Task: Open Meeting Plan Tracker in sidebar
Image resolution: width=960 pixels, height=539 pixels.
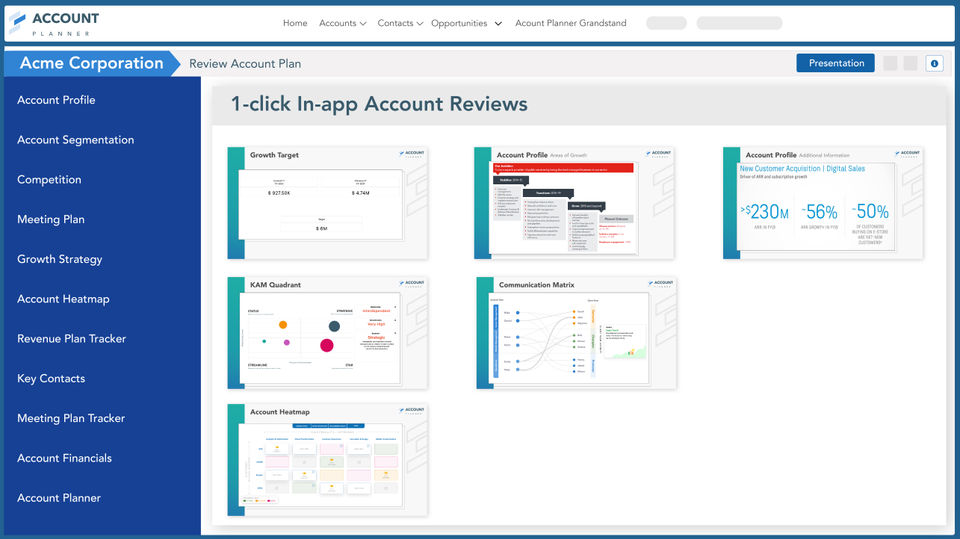Action: click(71, 418)
